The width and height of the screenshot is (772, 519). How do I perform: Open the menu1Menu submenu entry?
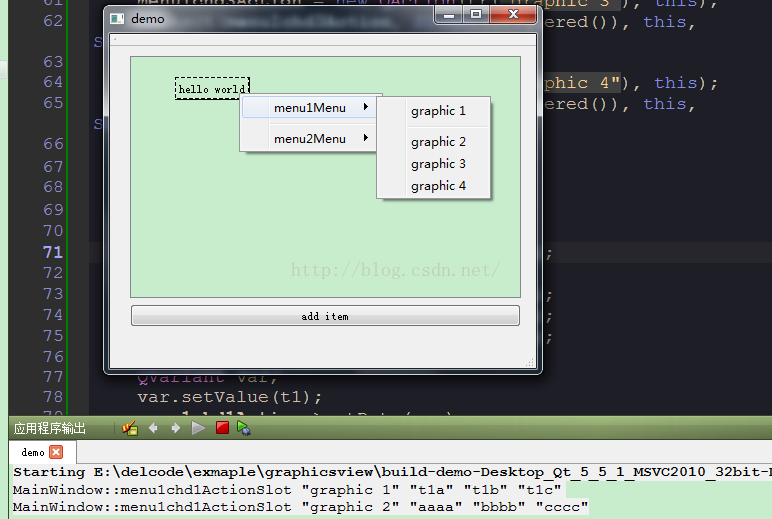tap(310, 107)
